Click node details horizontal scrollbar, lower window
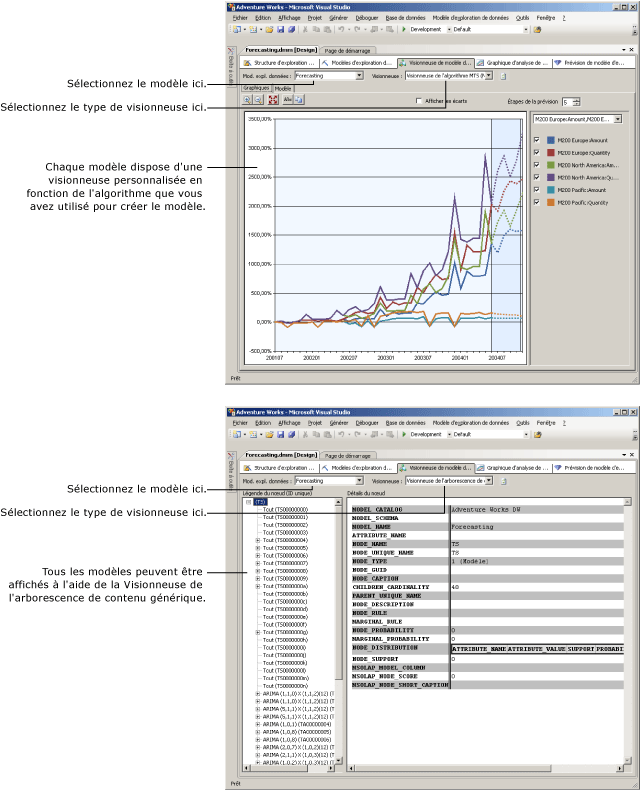Screen dimensions: 641x790 pyautogui.click(x=485, y=768)
